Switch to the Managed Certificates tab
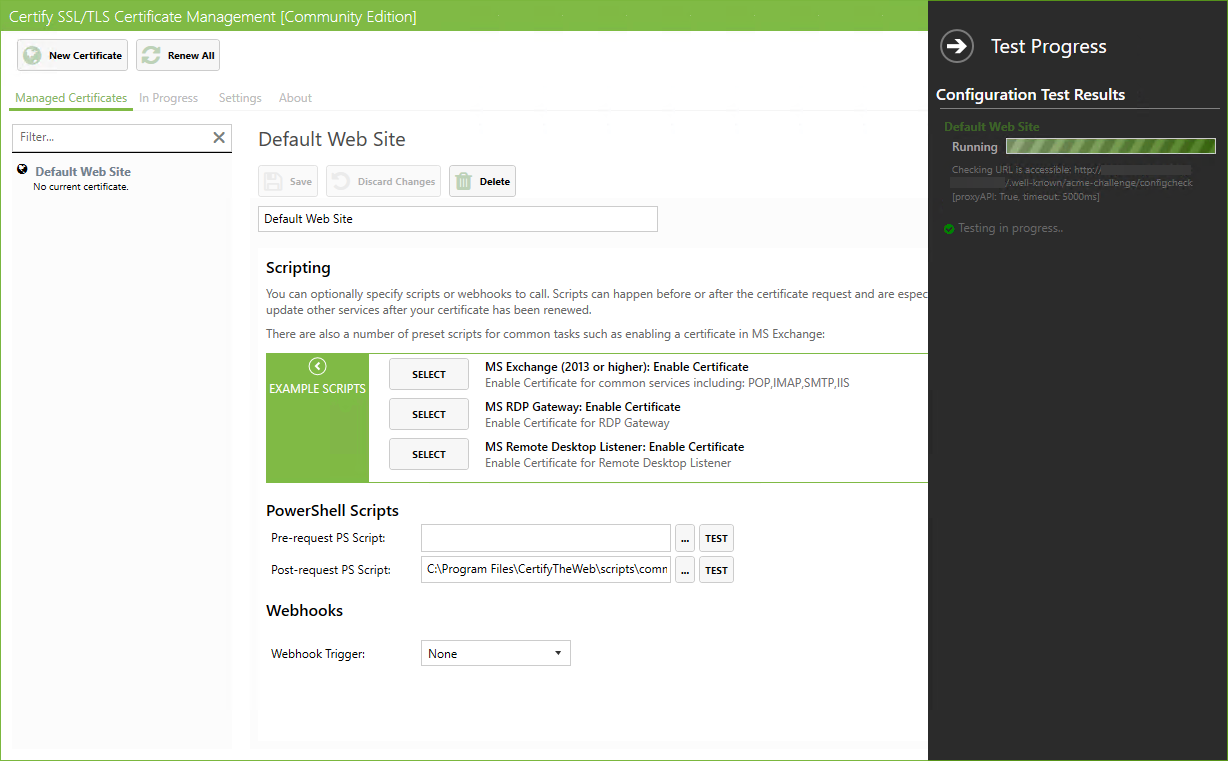Viewport: 1228px width, 761px height. pyautogui.click(x=71, y=98)
